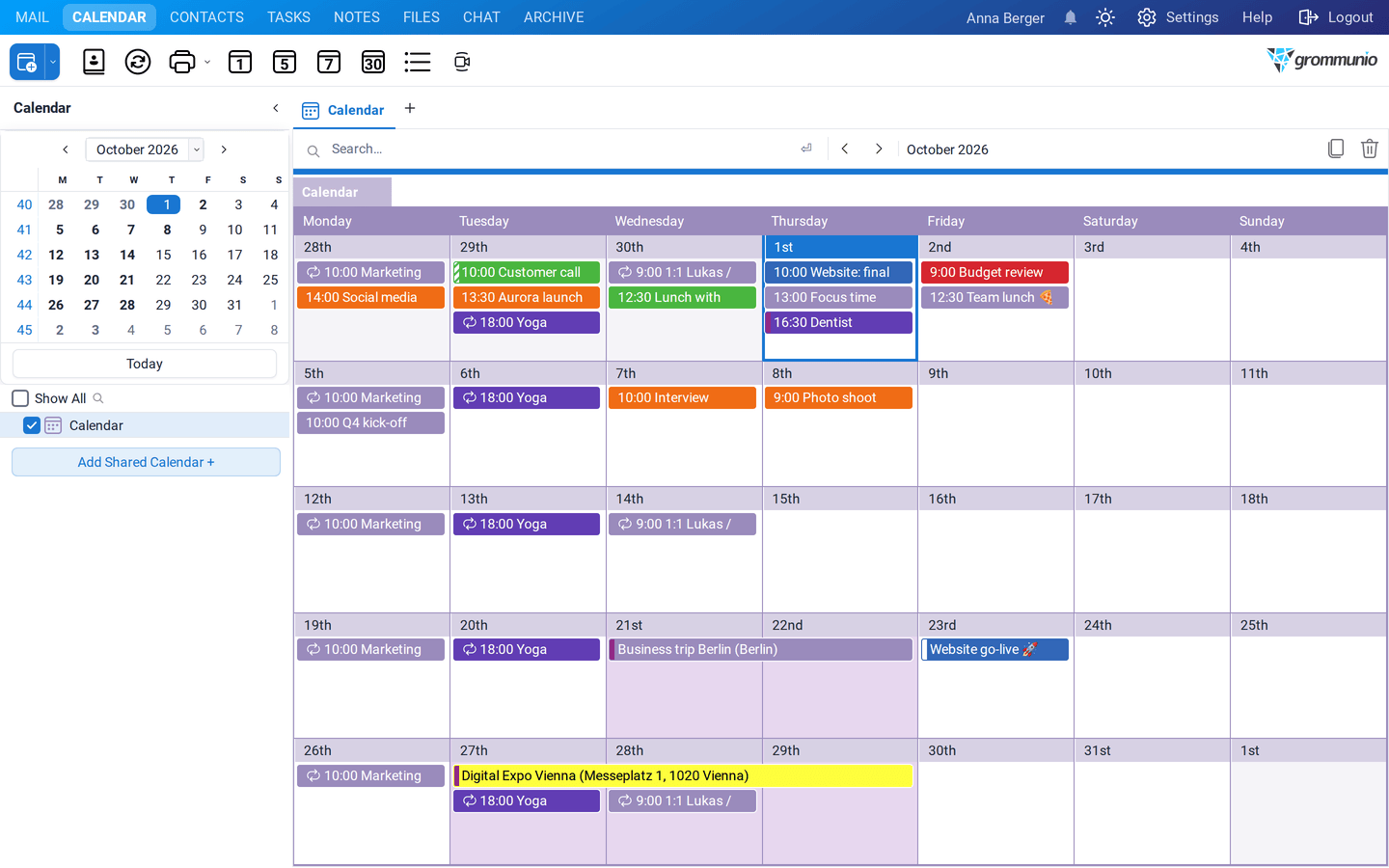This screenshot has height=868, width=1389.
Task: Switch to 30-day month view icon
Action: (373, 62)
